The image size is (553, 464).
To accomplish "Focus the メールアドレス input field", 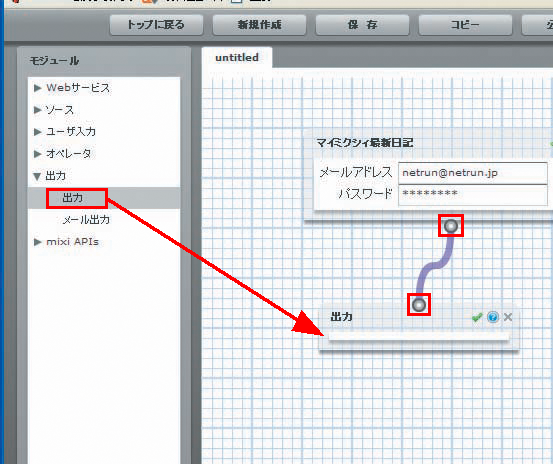I will pos(473,173).
